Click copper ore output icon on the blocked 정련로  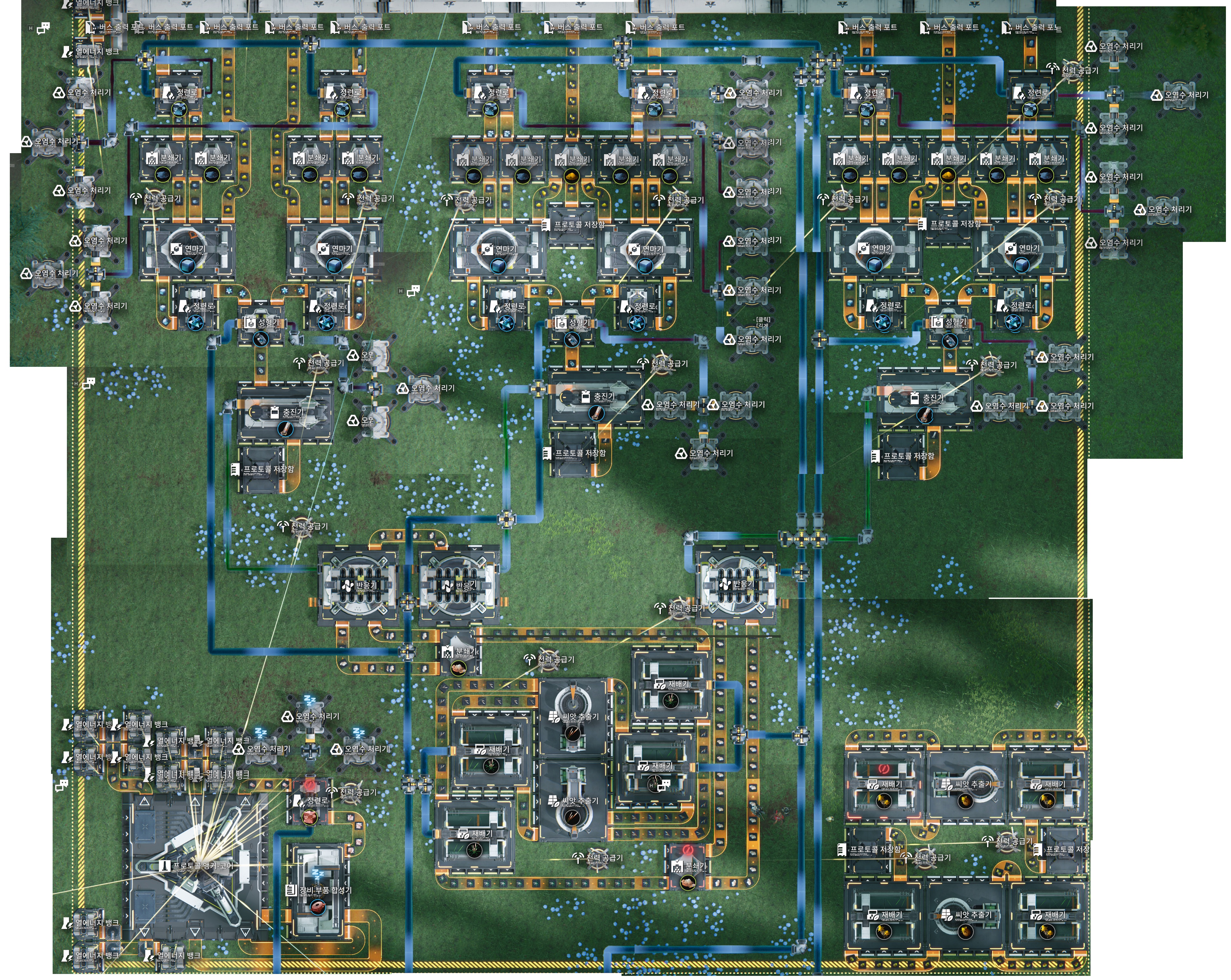tap(309, 818)
